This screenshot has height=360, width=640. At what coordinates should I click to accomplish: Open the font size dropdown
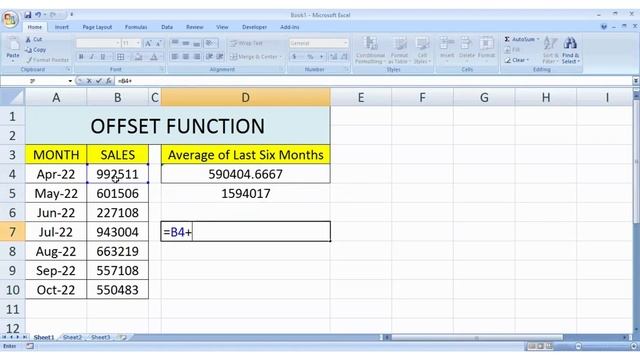pyautogui.click(x=138, y=43)
